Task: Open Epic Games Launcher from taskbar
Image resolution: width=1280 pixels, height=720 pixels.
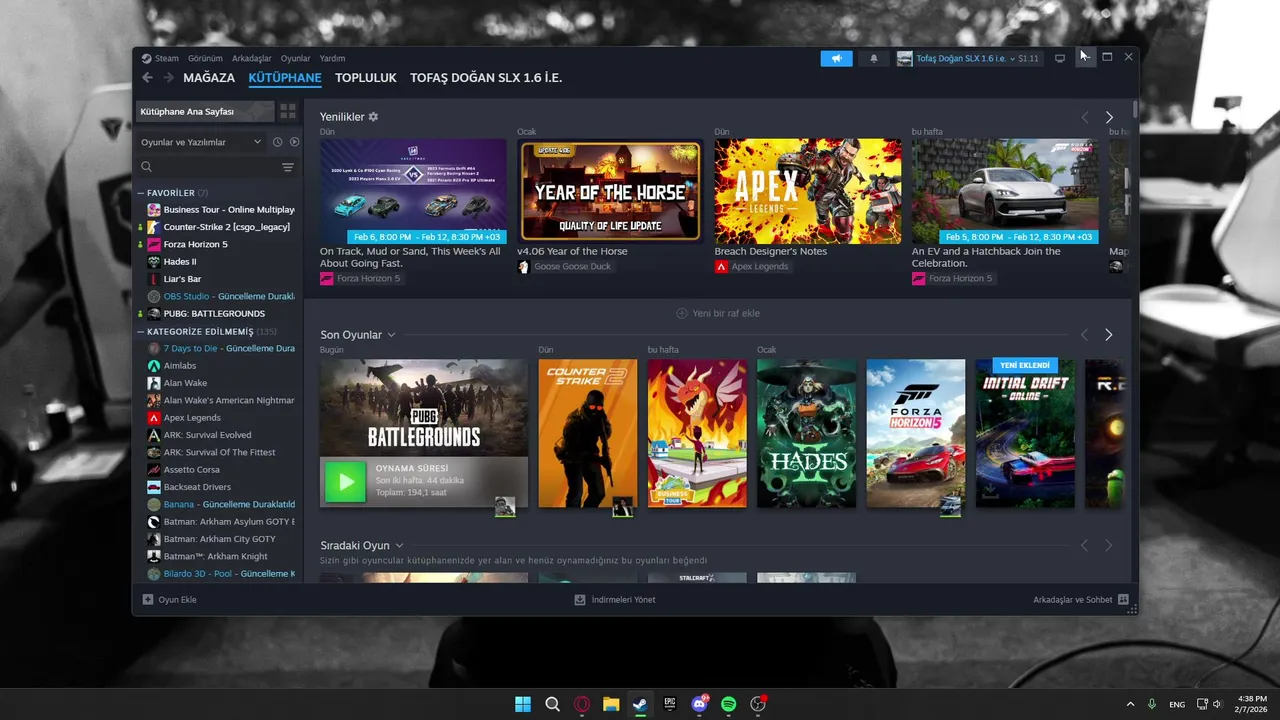Action: [670, 704]
